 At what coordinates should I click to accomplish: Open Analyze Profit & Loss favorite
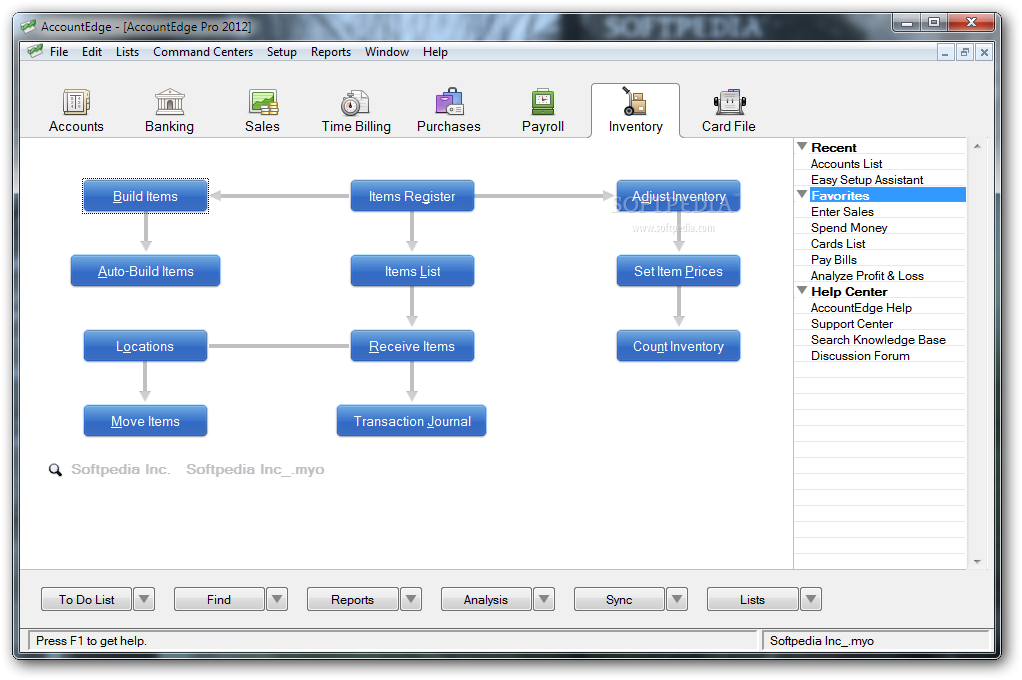click(867, 276)
